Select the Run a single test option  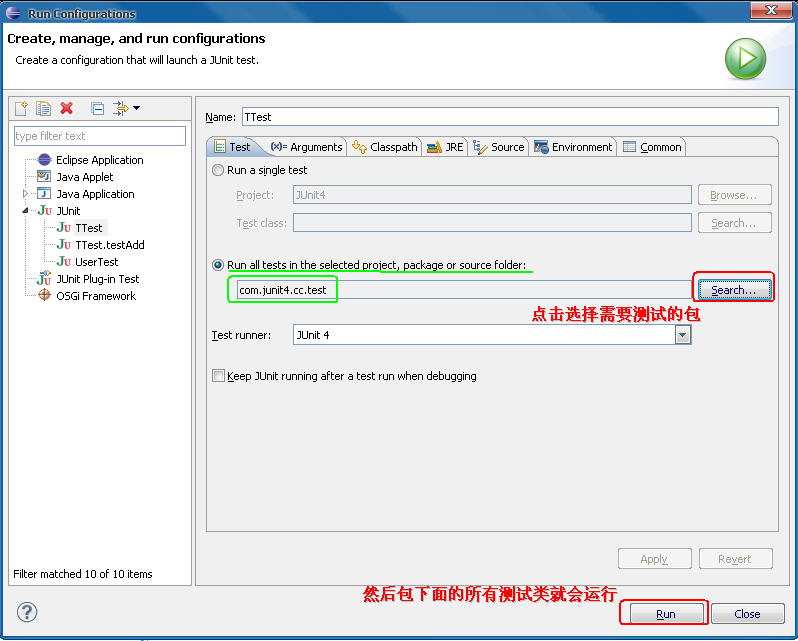point(218,171)
